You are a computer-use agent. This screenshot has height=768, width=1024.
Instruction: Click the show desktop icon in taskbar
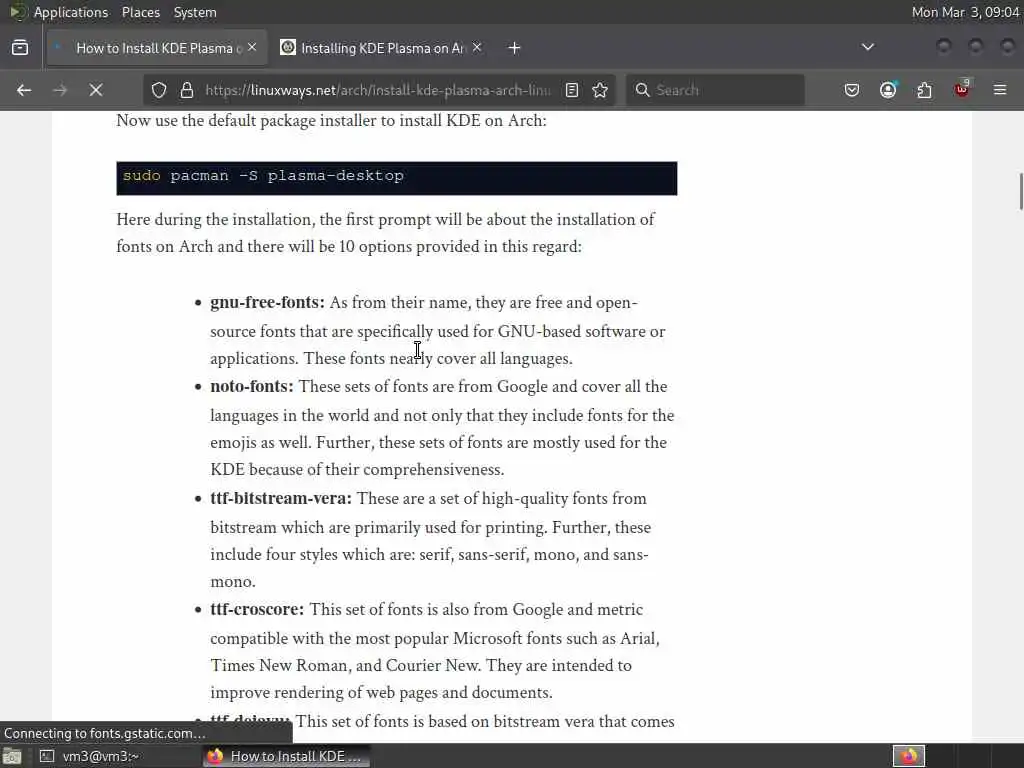point(12,756)
